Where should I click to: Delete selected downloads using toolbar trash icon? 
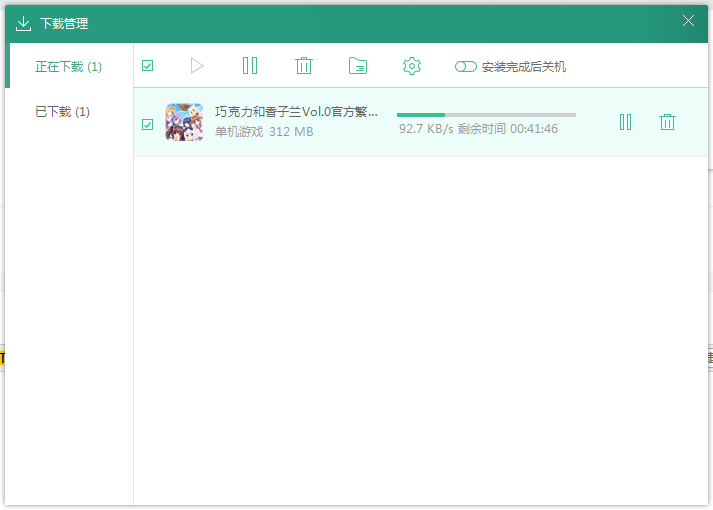click(x=303, y=66)
